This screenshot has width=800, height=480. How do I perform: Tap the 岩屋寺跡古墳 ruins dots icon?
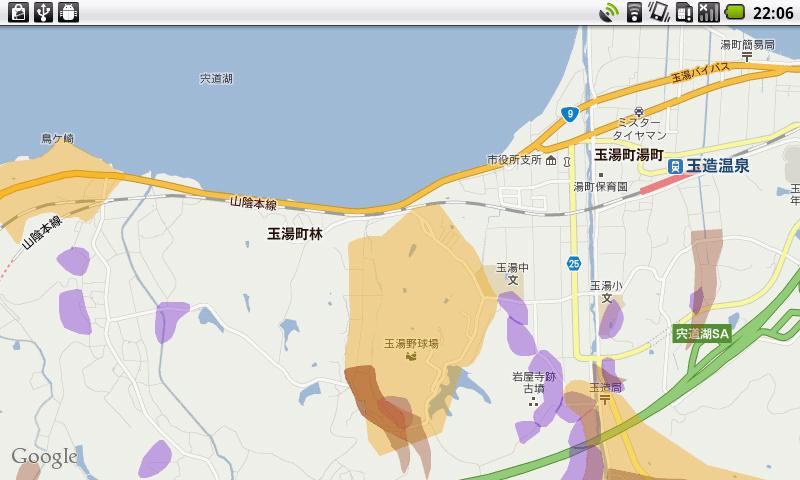click(534, 402)
